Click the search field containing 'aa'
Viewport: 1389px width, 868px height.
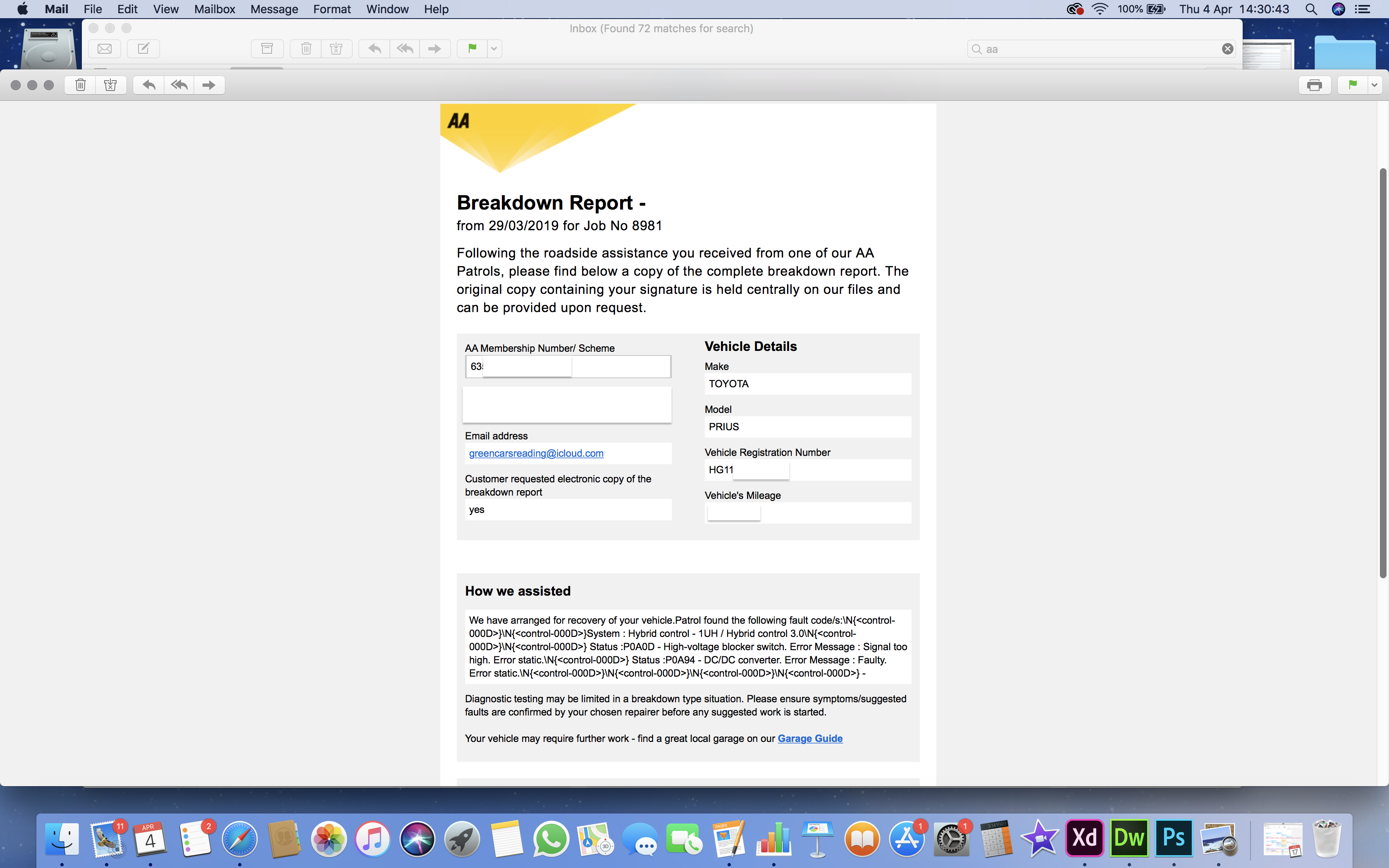[x=1101, y=49]
